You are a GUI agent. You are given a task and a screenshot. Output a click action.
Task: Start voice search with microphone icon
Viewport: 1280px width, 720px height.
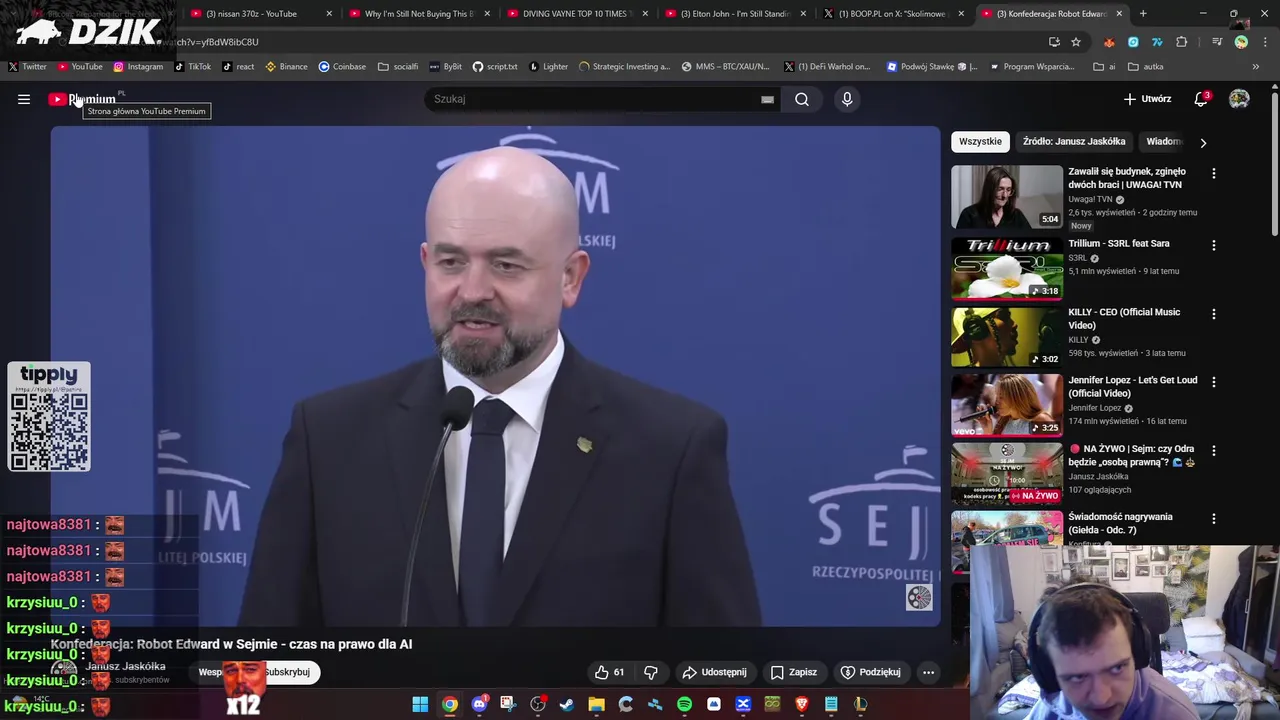tap(847, 99)
